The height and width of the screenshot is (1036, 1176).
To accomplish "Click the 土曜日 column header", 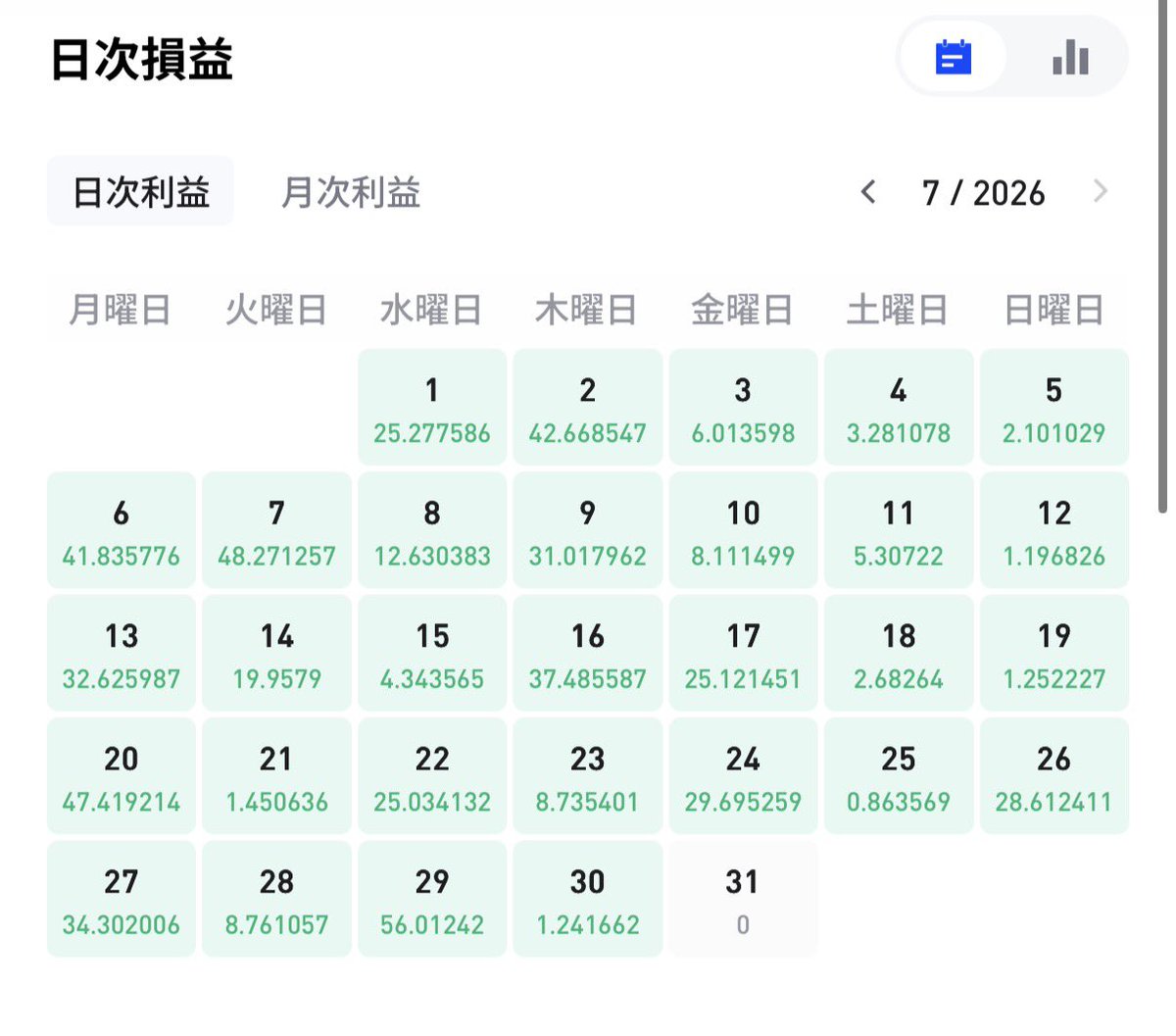I will (x=898, y=310).
